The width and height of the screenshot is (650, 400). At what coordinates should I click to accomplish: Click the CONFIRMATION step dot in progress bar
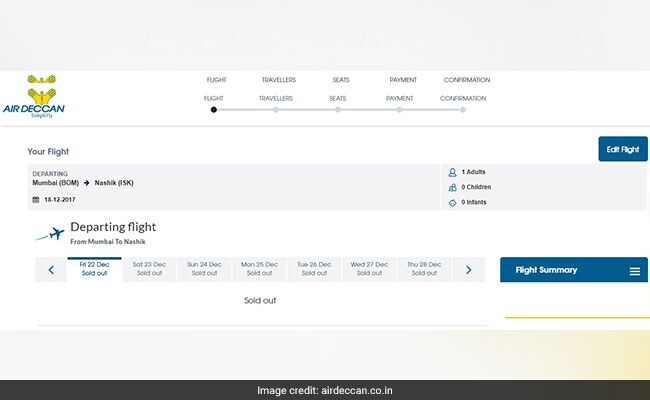463,110
